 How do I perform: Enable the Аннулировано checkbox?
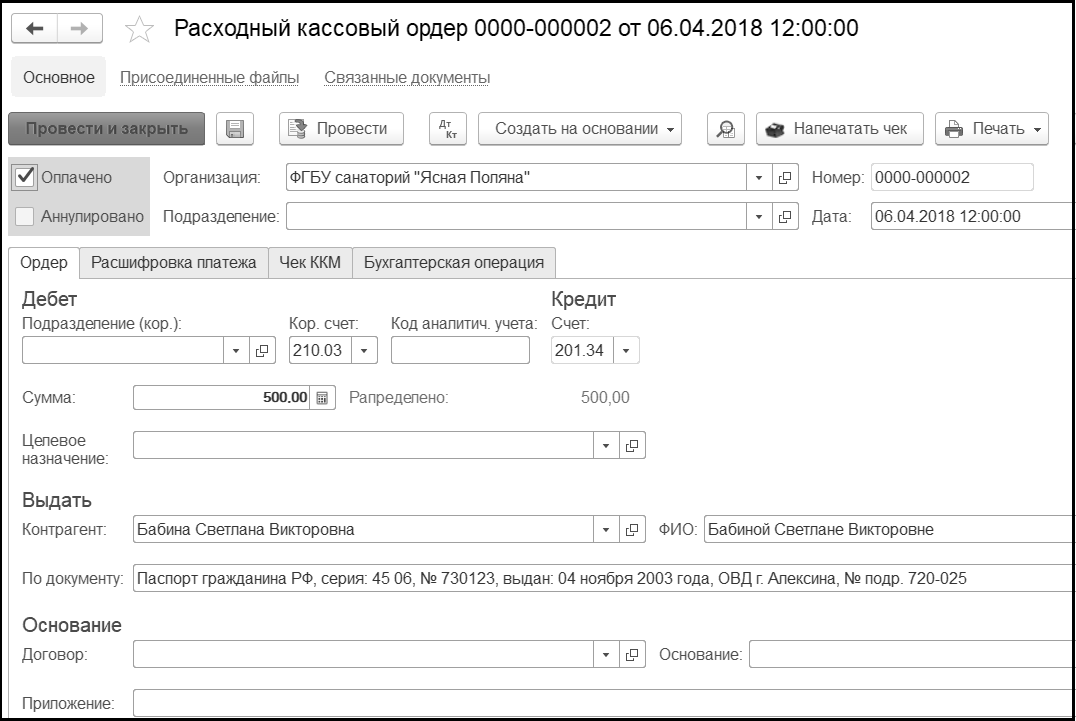[x=25, y=217]
